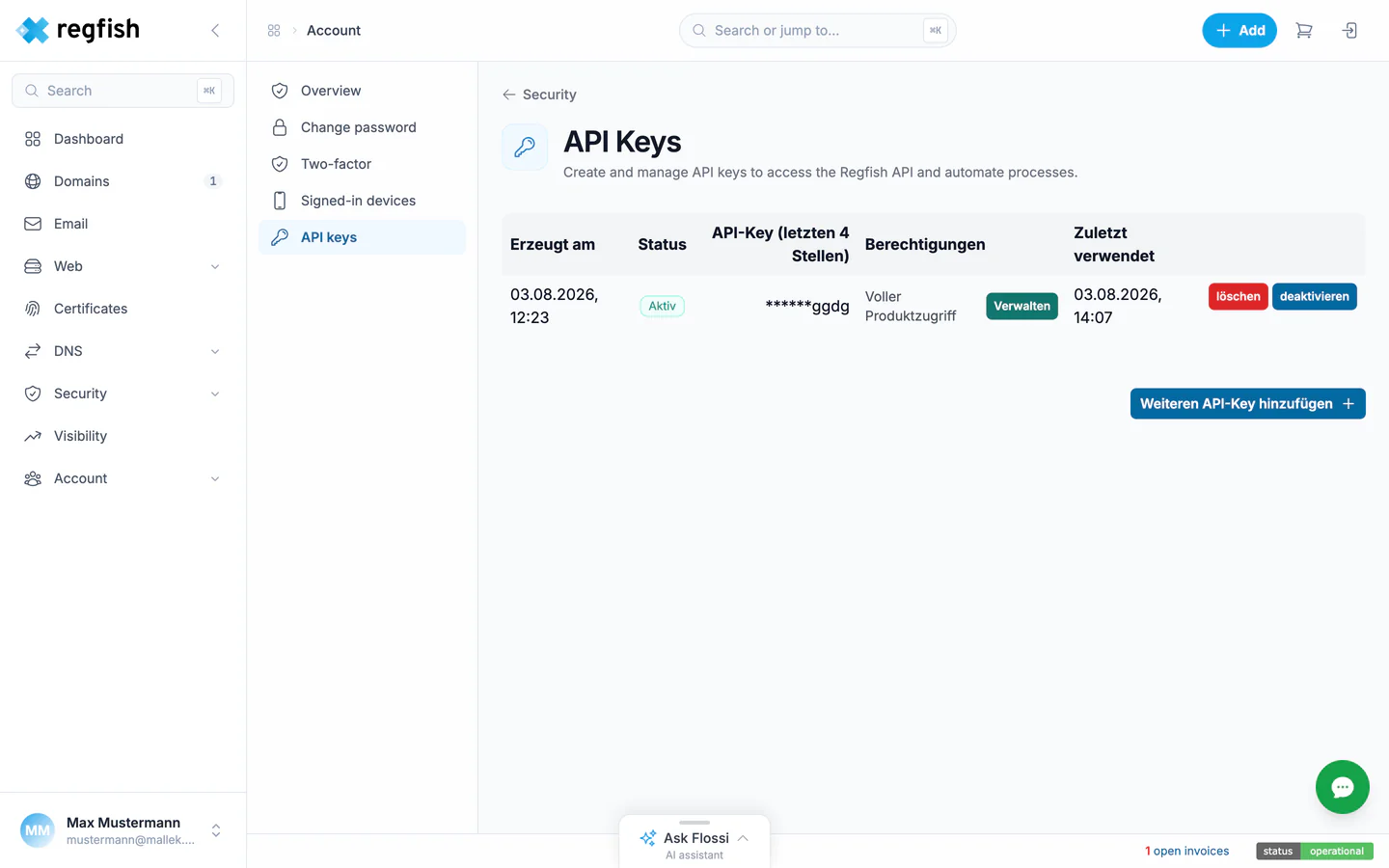
Task: Click the ******ggdg key value
Action: (x=807, y=306)
